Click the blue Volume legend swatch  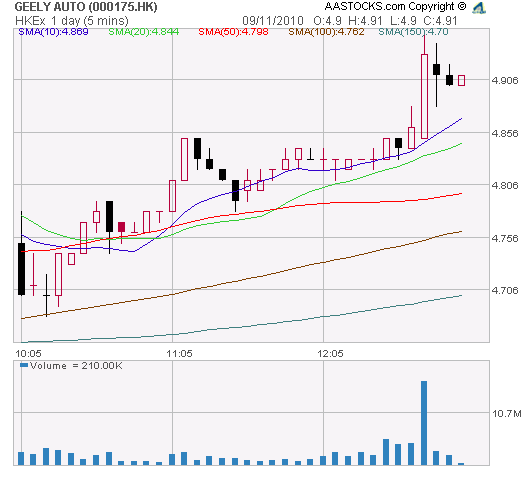(24, 365)
